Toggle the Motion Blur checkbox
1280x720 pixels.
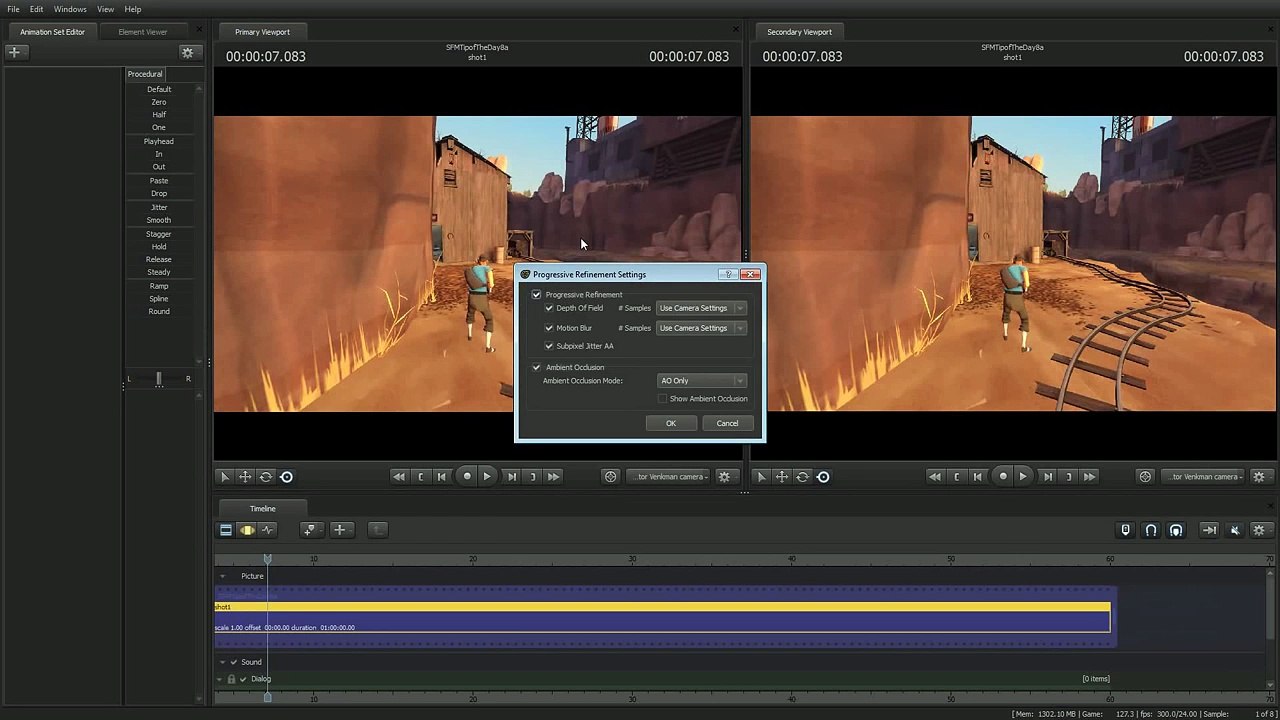coord(549,328)
